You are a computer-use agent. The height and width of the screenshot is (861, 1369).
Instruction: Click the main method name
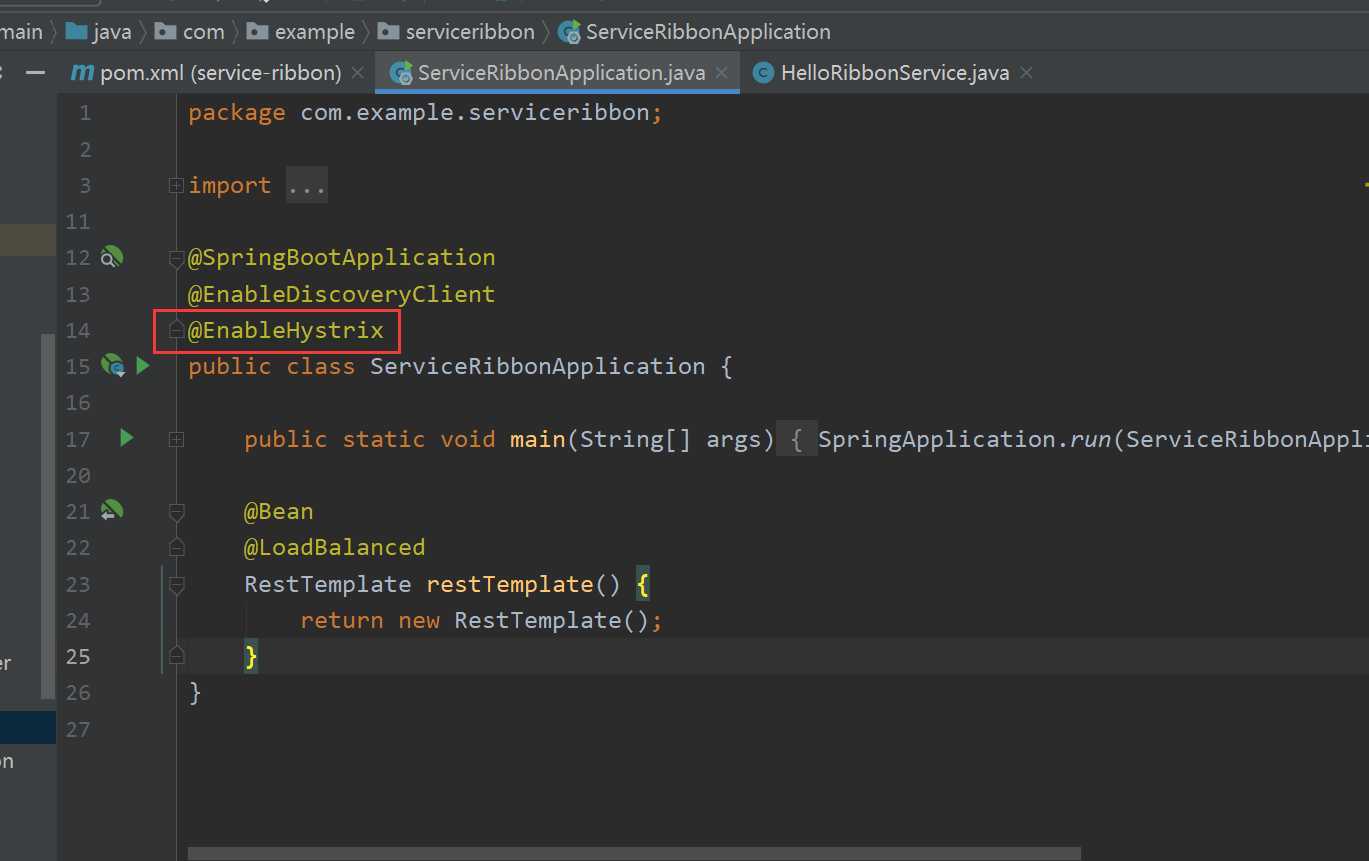coord(538,439)
